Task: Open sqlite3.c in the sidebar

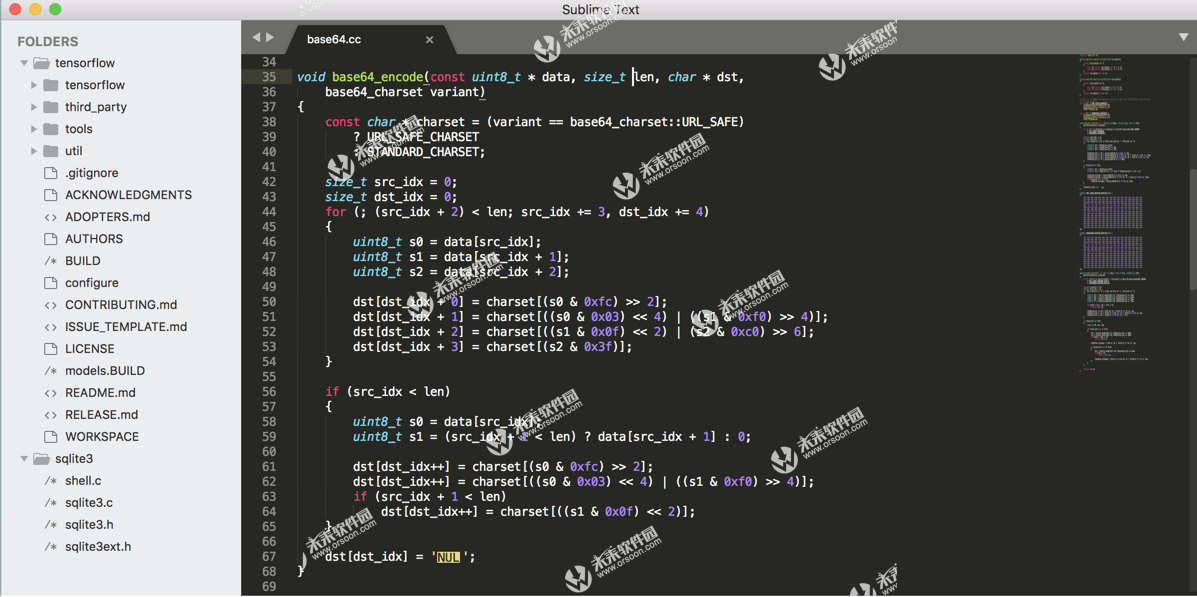Action: coord(89,503)
